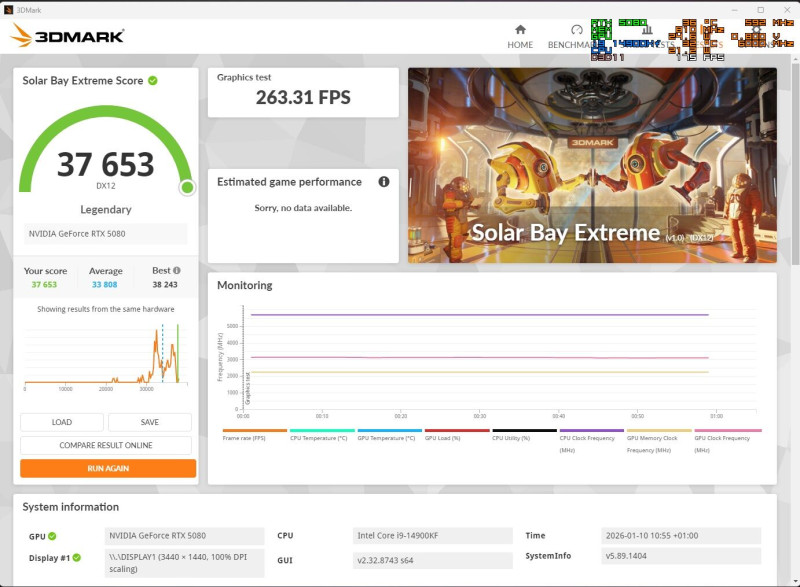Click the Legendary rating label
800x587 pixels.
[106, 210]
